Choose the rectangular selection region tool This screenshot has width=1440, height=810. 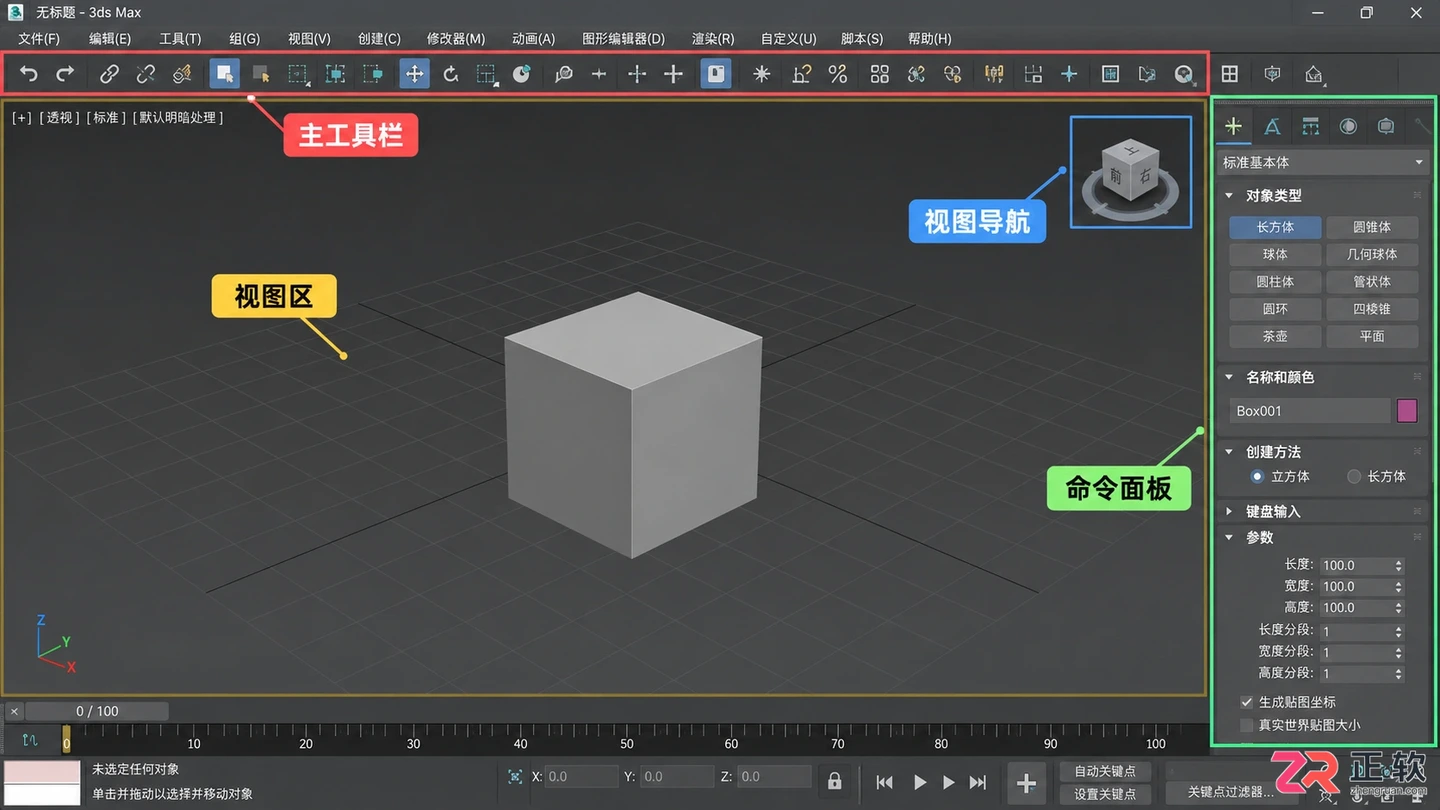coord(298,74)
